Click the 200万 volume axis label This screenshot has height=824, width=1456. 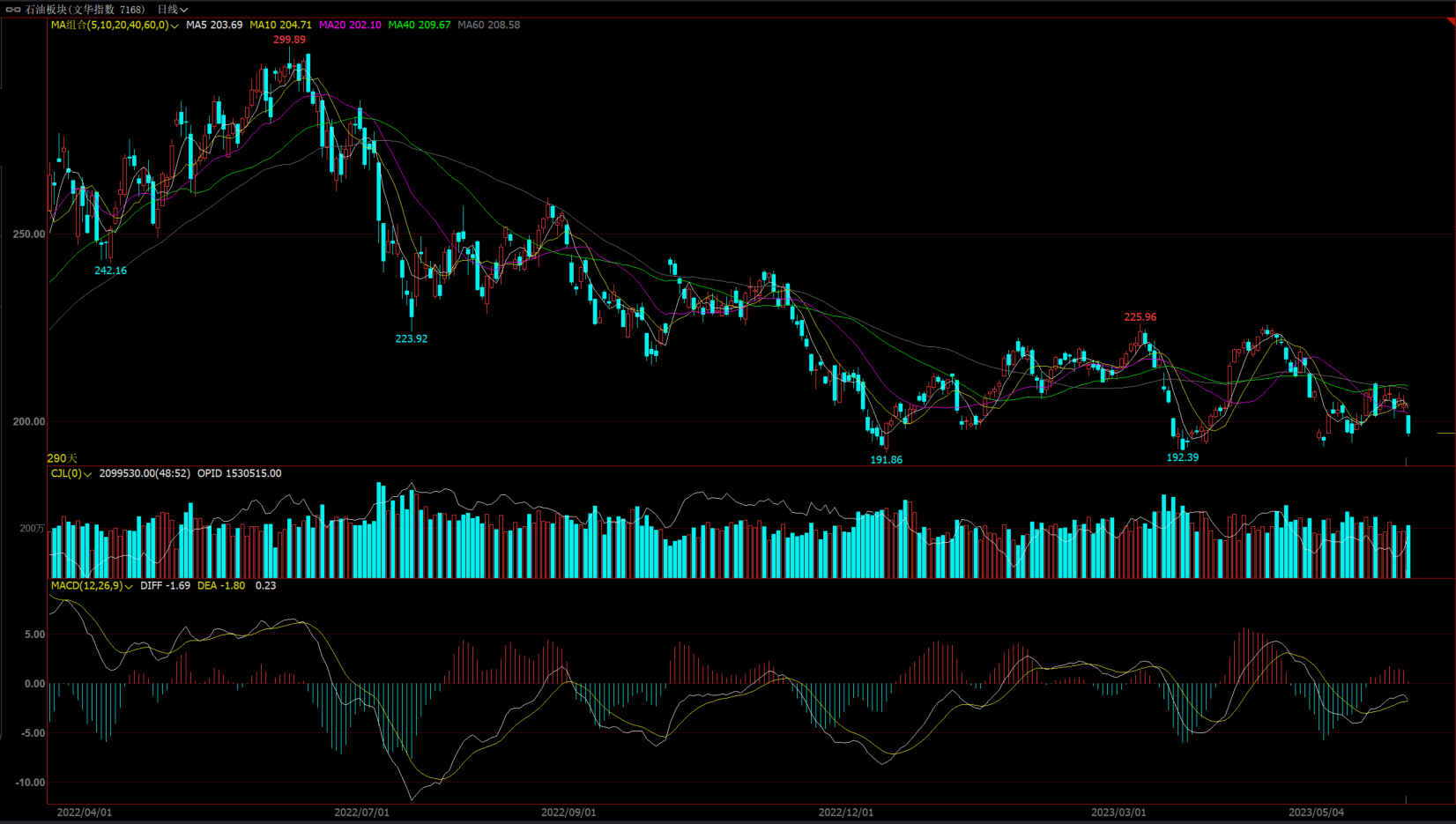[x=33, y=528]
